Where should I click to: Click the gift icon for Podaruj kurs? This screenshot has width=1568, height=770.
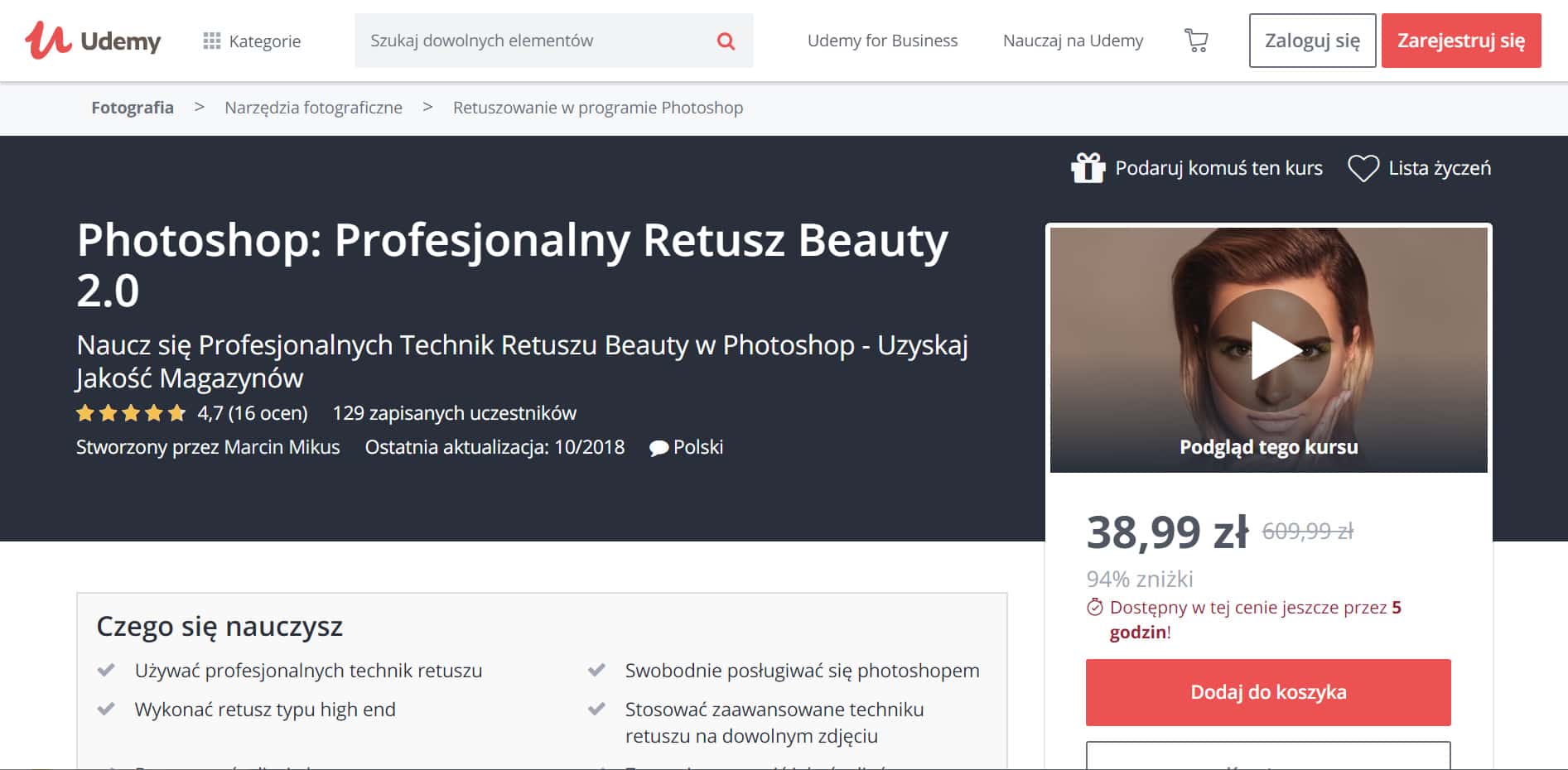1088,168
